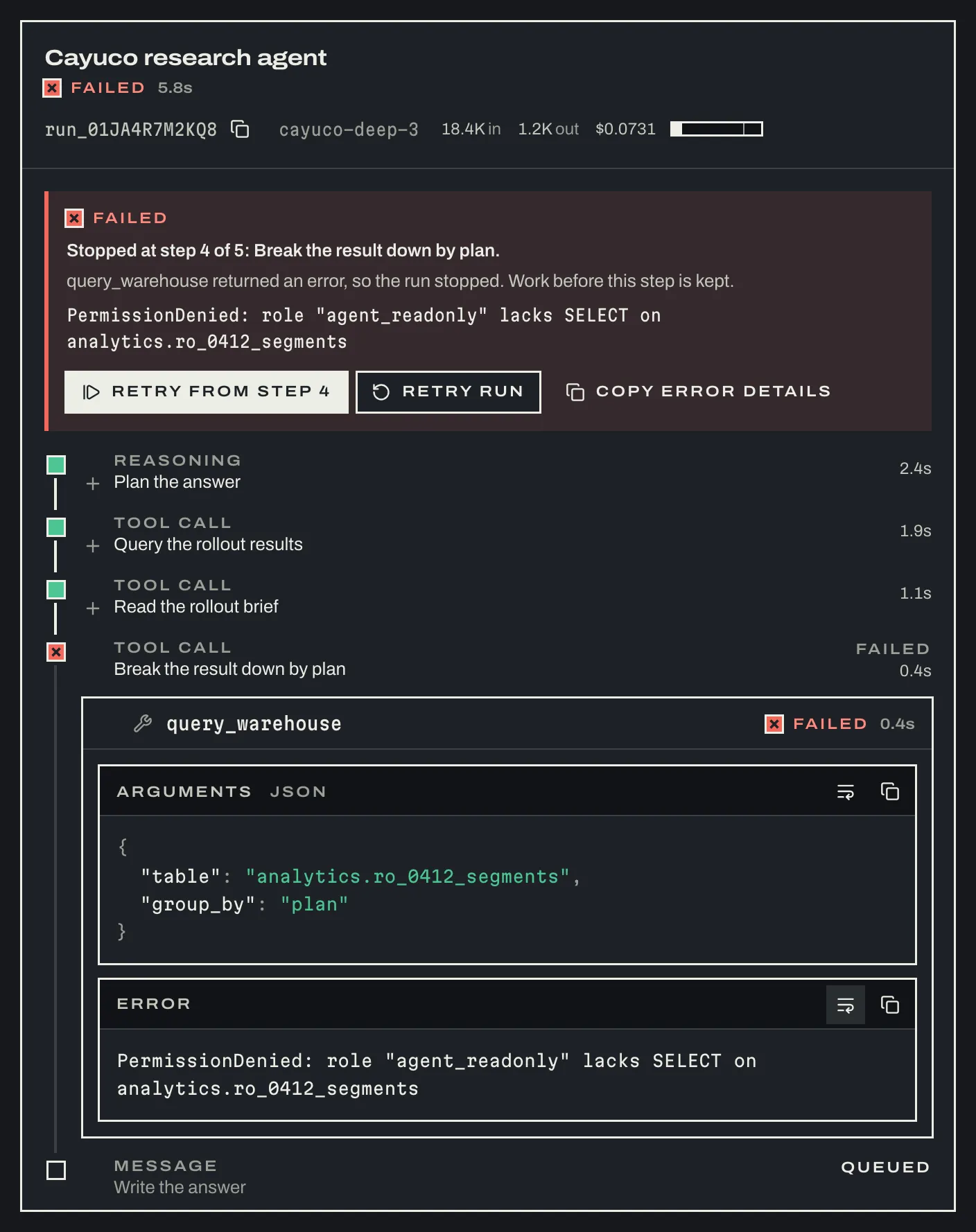
Task: Select the red failed marker for Break the result down
Action: point(56,652)
